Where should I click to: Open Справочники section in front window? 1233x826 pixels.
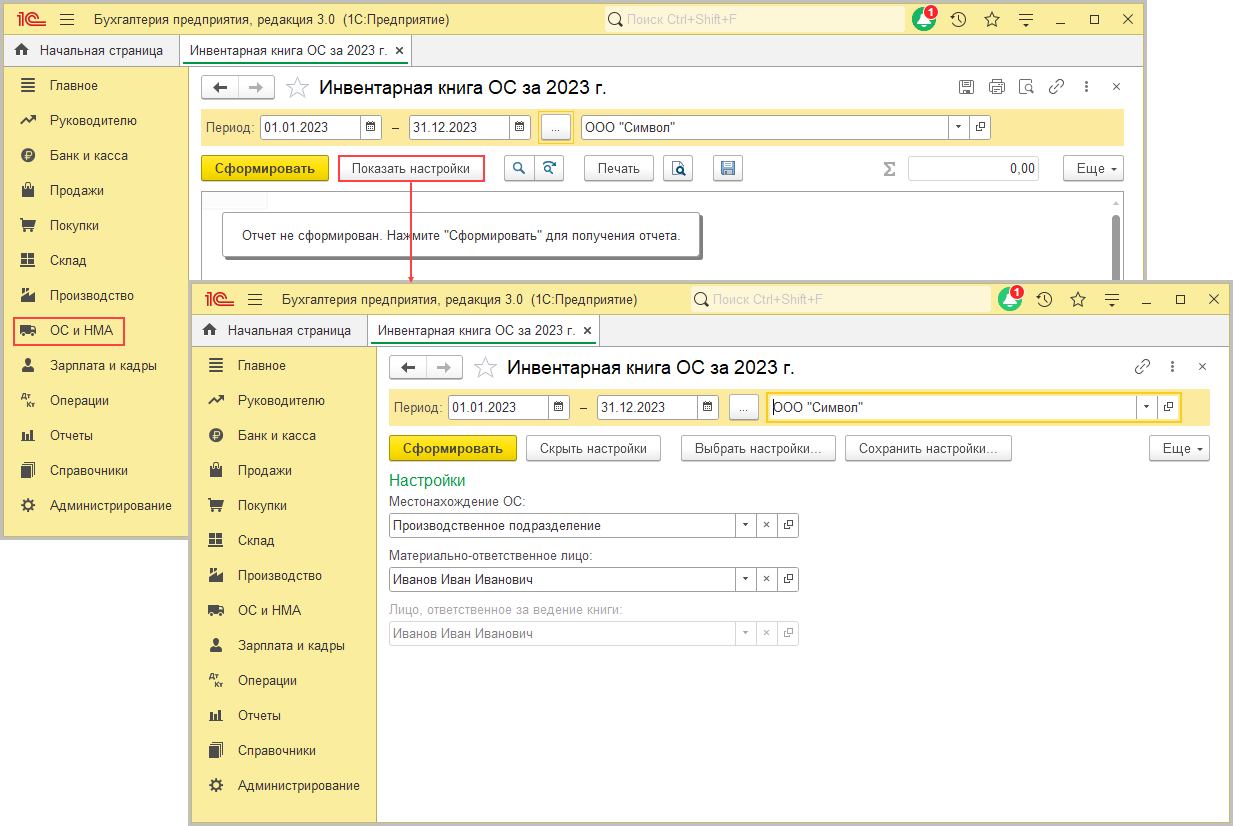(276, 750)
